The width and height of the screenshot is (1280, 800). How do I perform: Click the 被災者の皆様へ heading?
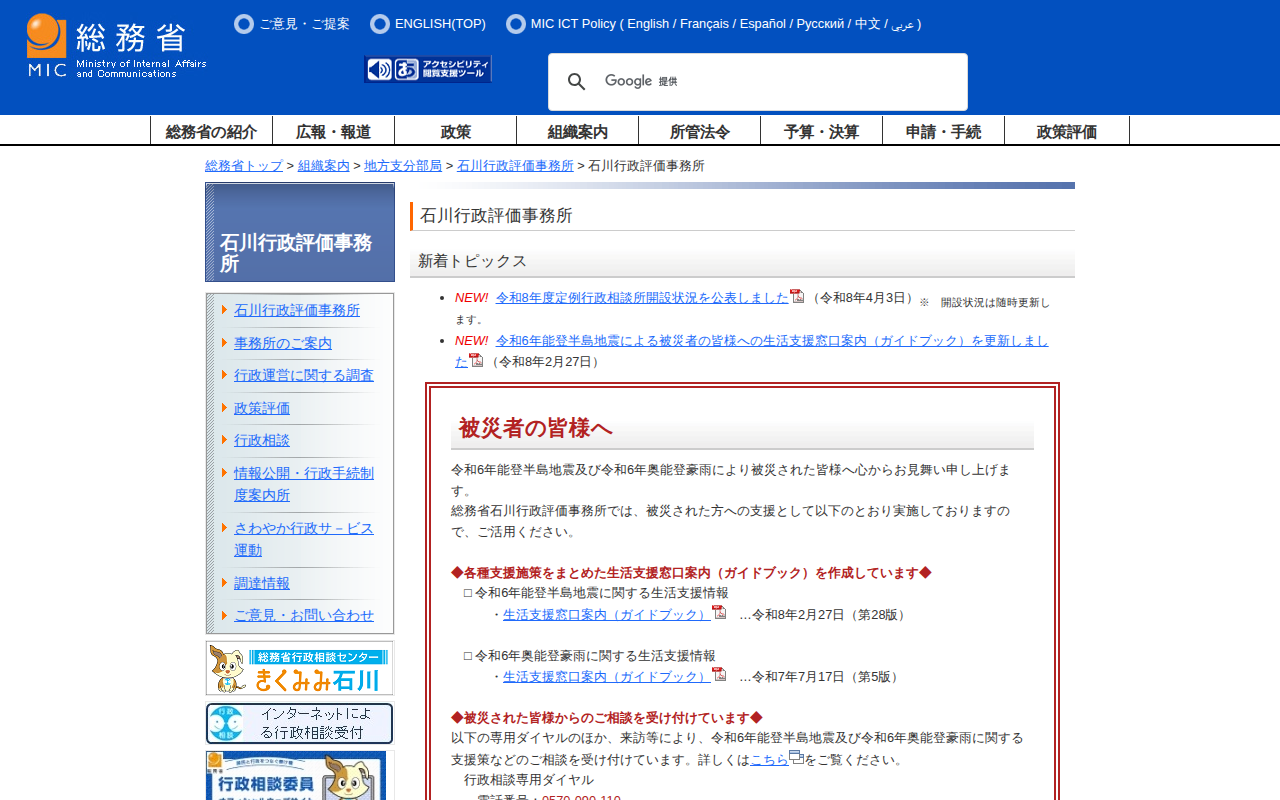(536, 428)
